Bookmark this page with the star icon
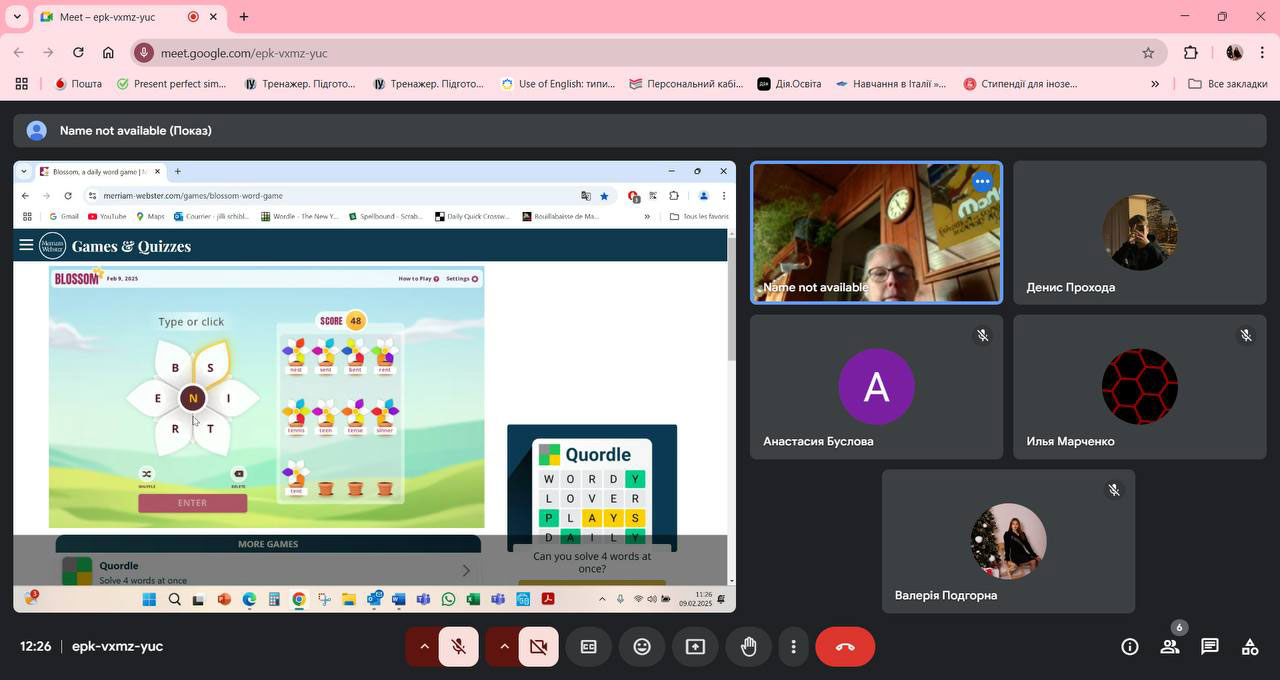 tap(1148, 53)
